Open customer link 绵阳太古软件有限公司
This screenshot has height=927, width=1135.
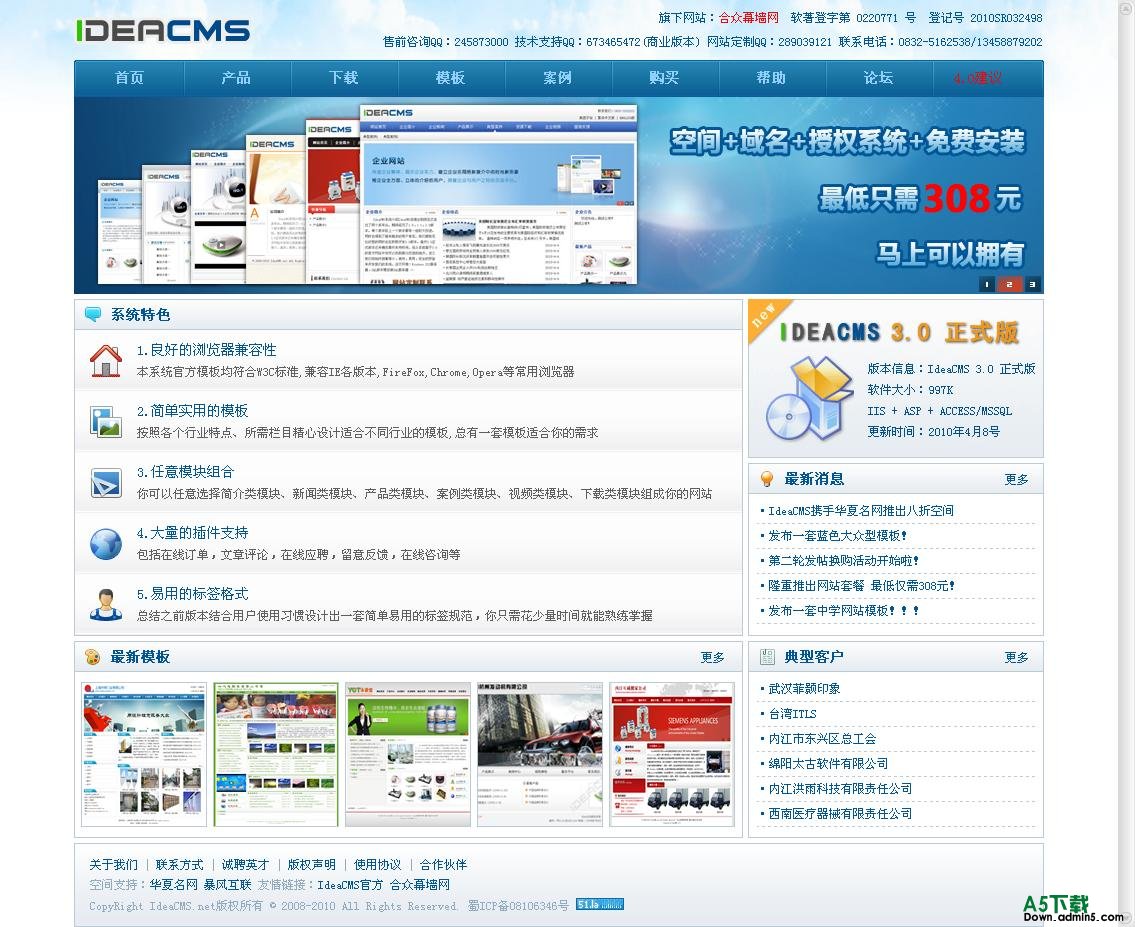pos(828,763)
